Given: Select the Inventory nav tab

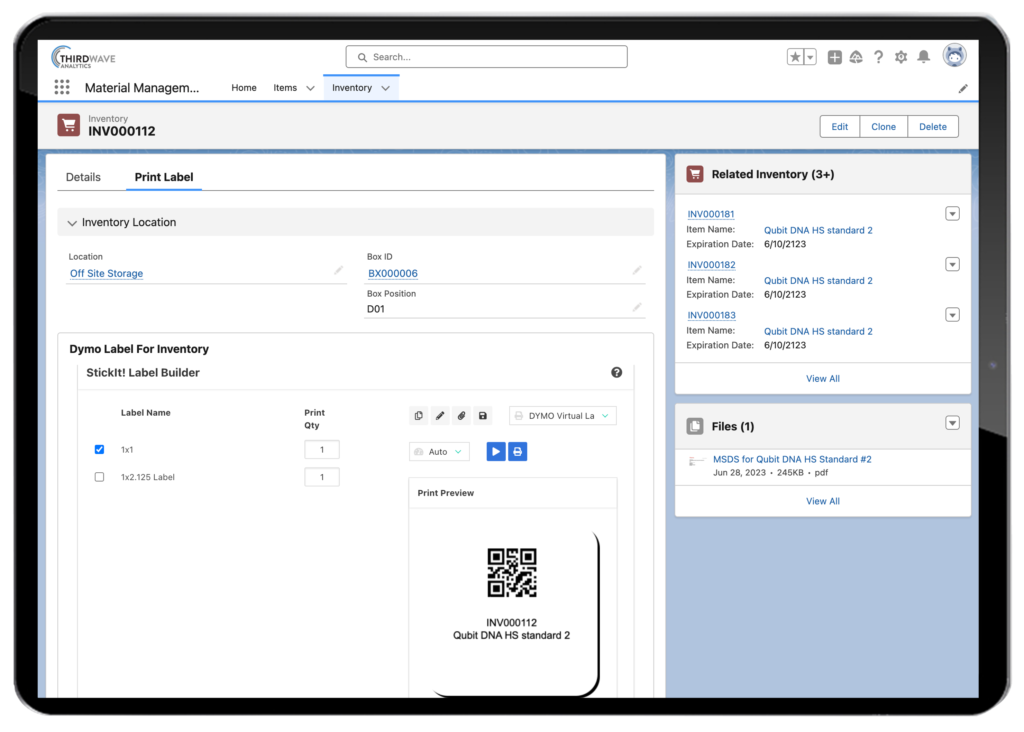Looking at the screenshot, I should coord(351,88).
